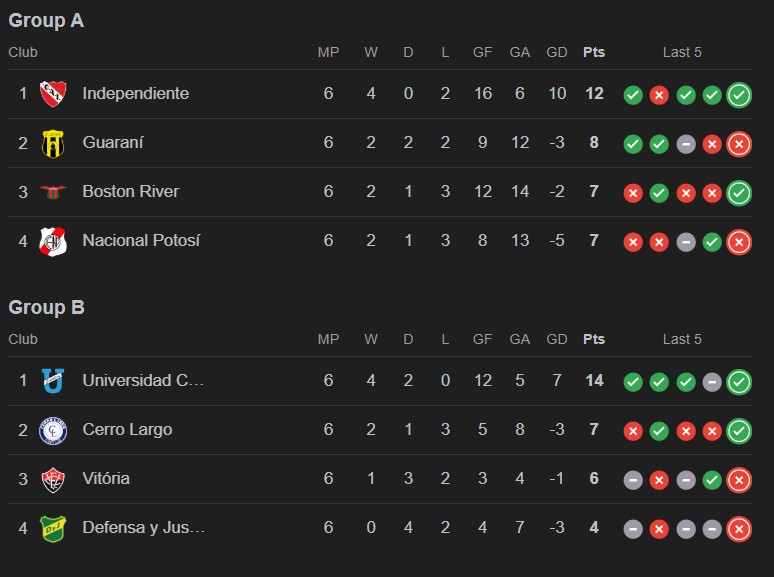The width and height of the screenshot is (774, 577).
Task: Click the Group A heading
Action: point(46,20)
